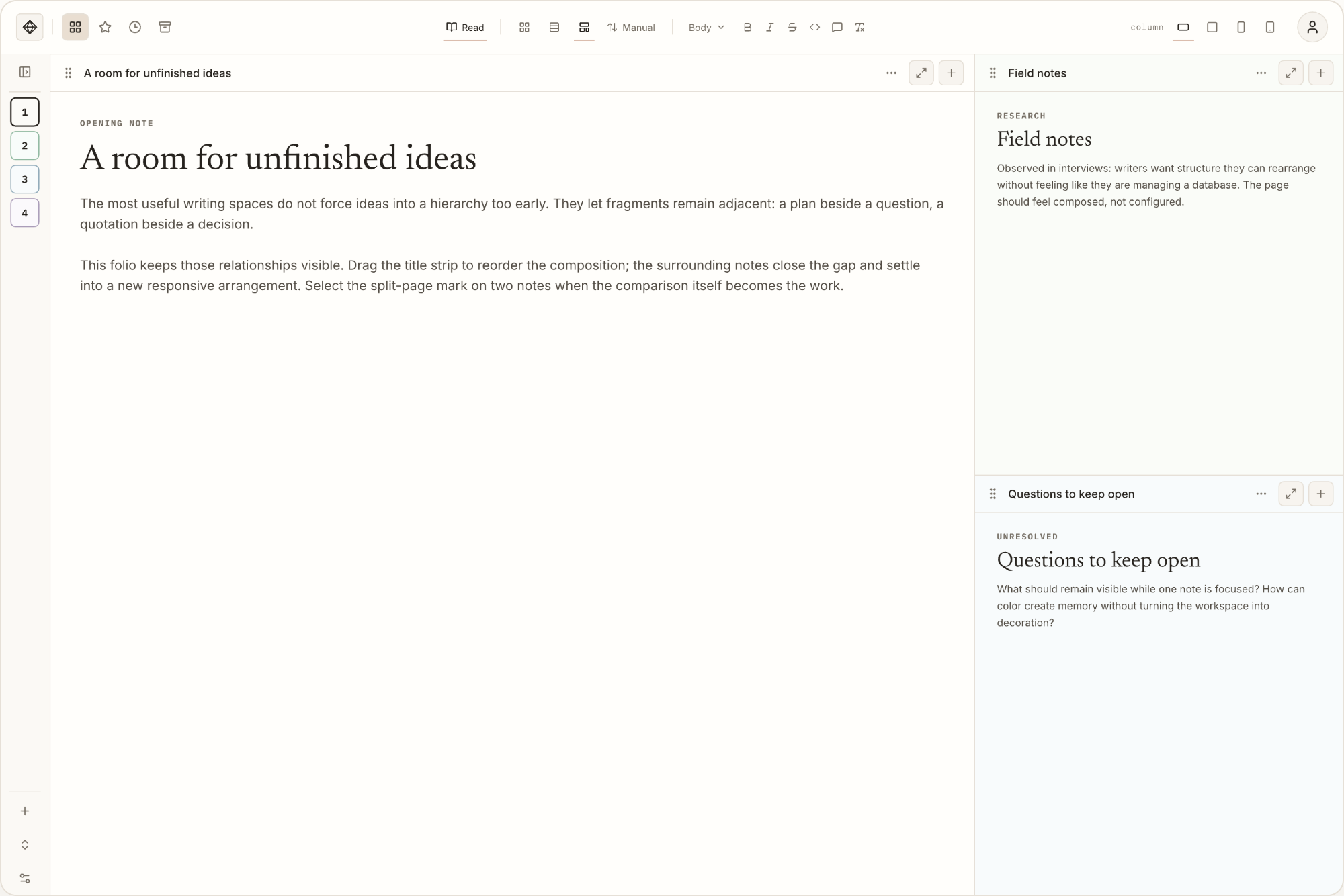Open the Manual sort order menu
The image size is (1344, 896).
coord(631,28)
